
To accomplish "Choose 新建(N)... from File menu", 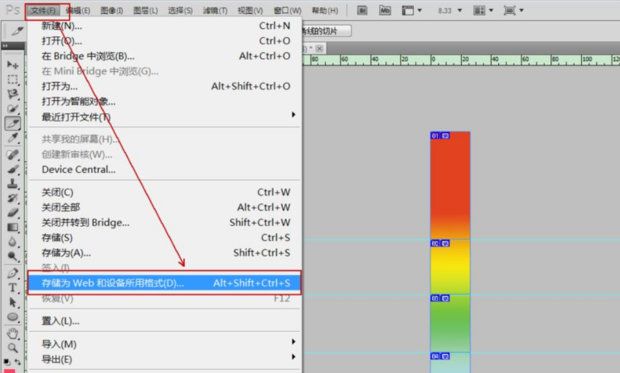I will [164, 26].
